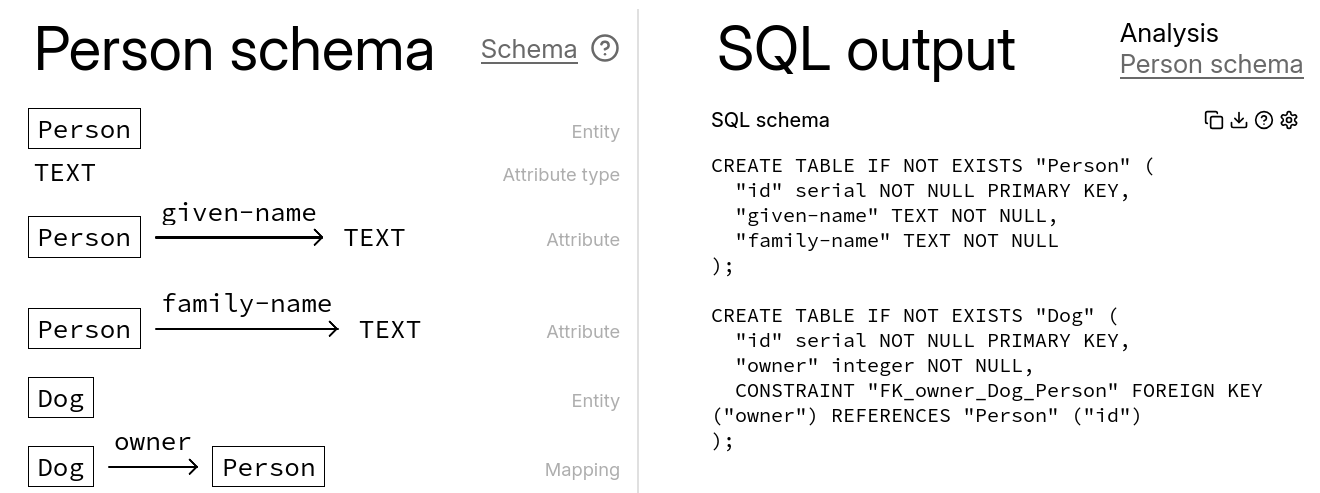Select the Analysis breadcrumb label
Screen dimensions: 1320x493
coord(1169,33)
